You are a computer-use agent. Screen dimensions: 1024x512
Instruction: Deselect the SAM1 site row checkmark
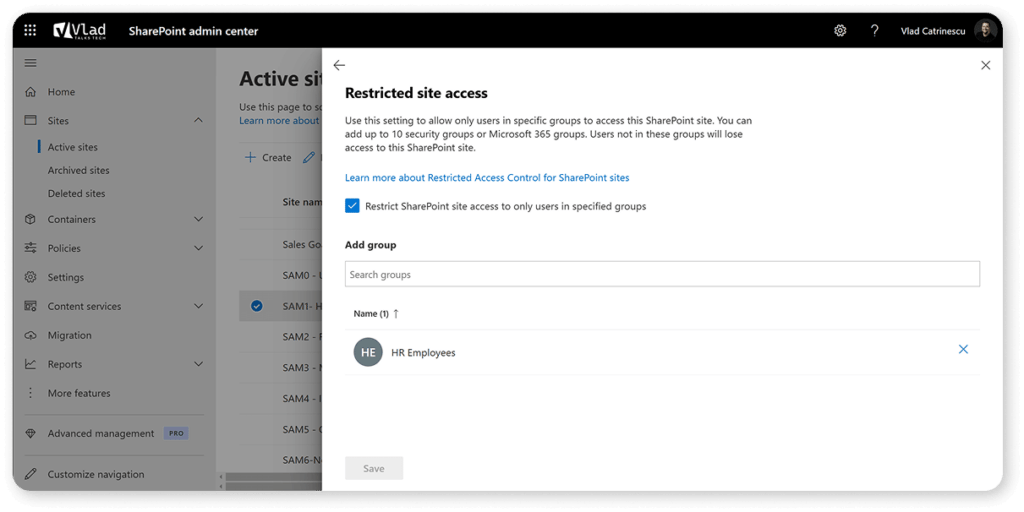pyautogui.click(x=257, y=306)
